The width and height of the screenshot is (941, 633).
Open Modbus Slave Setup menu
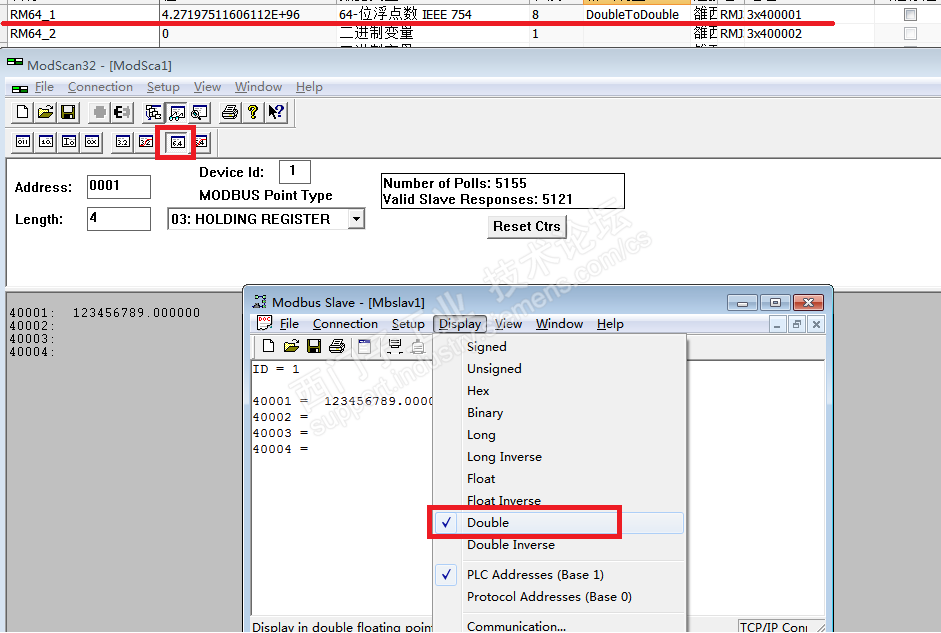pos(408,324)
